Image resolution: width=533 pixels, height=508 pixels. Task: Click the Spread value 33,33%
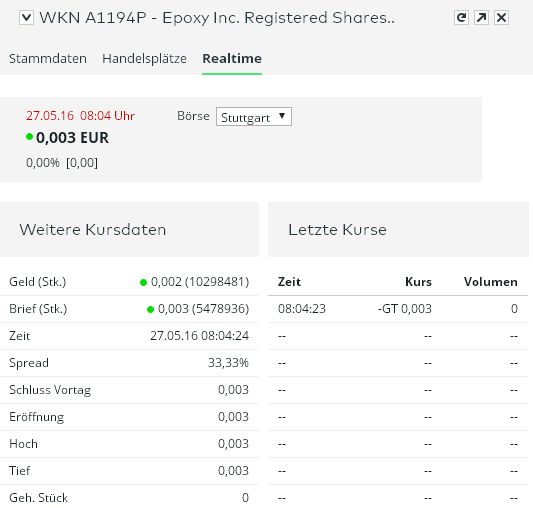228,363
